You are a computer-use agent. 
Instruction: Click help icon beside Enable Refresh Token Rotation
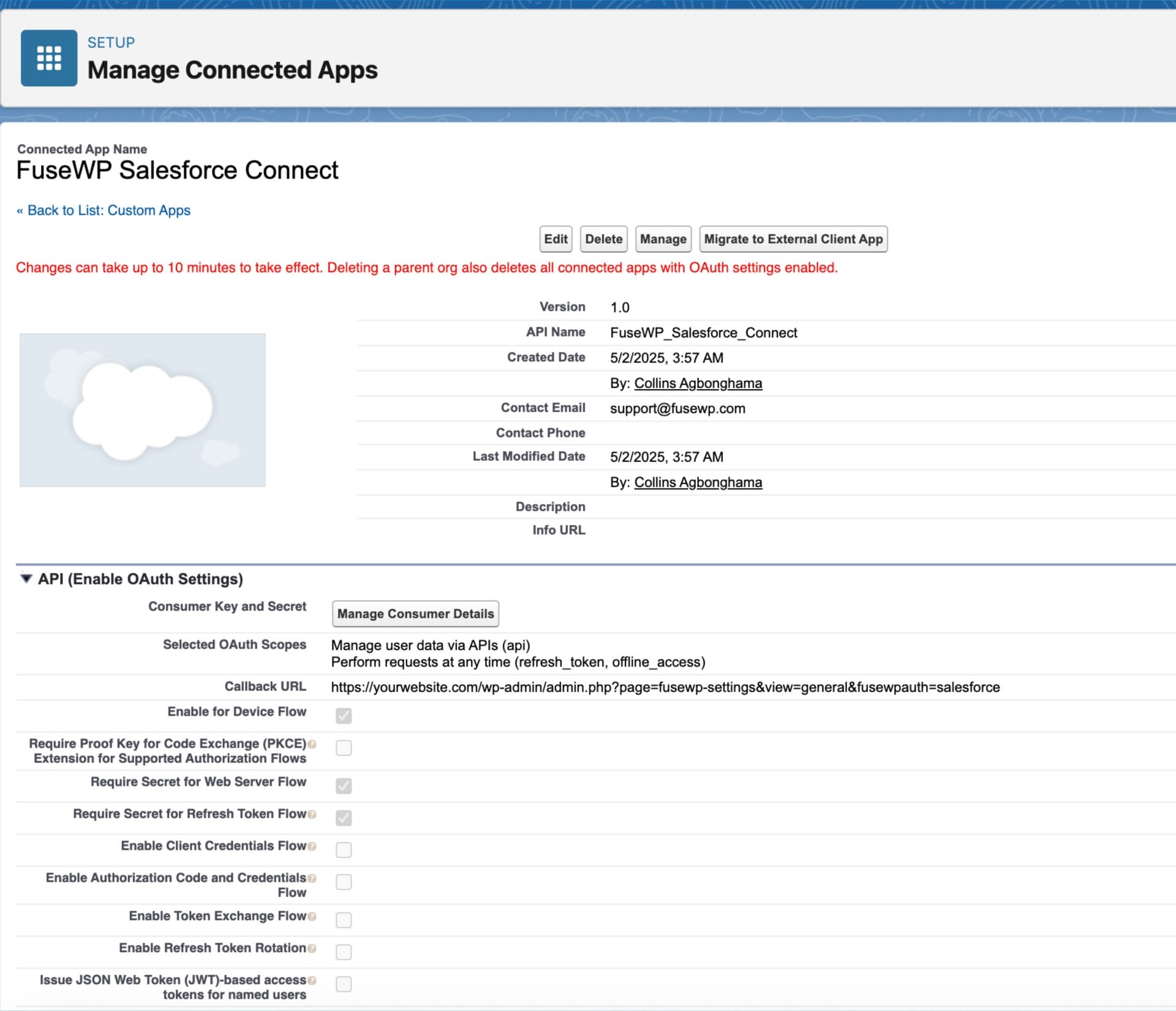tap(312, 949)
